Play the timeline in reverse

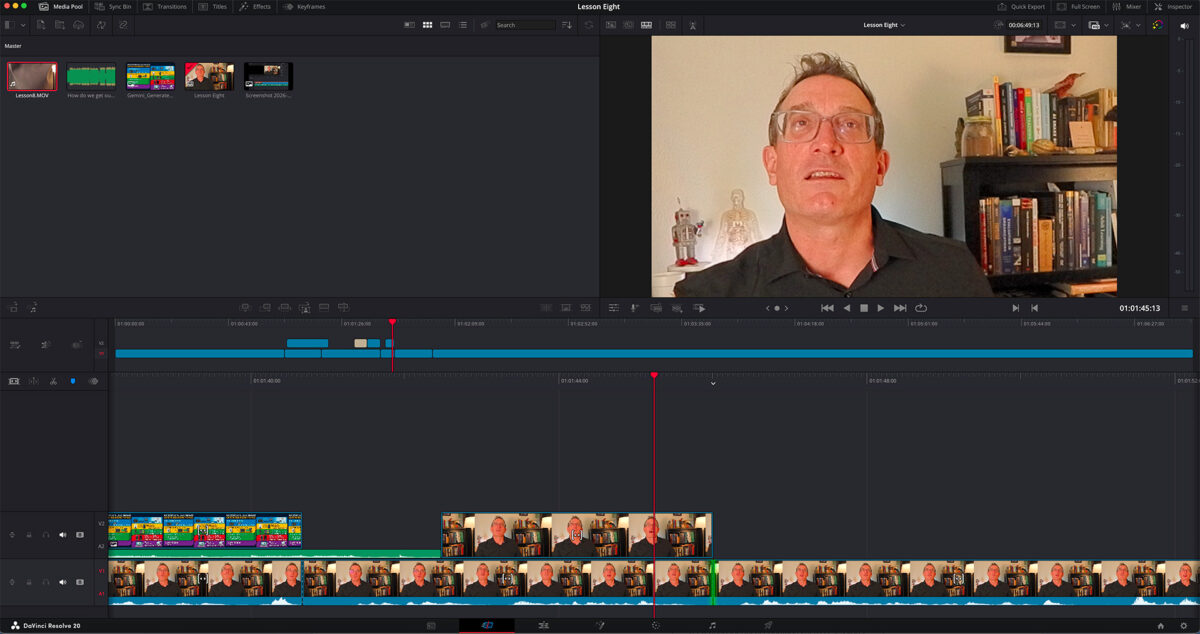pyautogui.click(x=847, y=308)
